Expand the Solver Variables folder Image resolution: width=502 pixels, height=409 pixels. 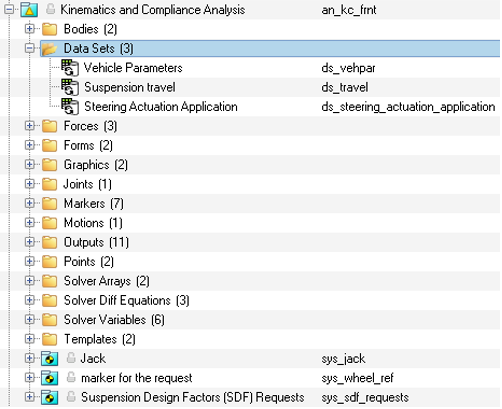coord(29,319)
